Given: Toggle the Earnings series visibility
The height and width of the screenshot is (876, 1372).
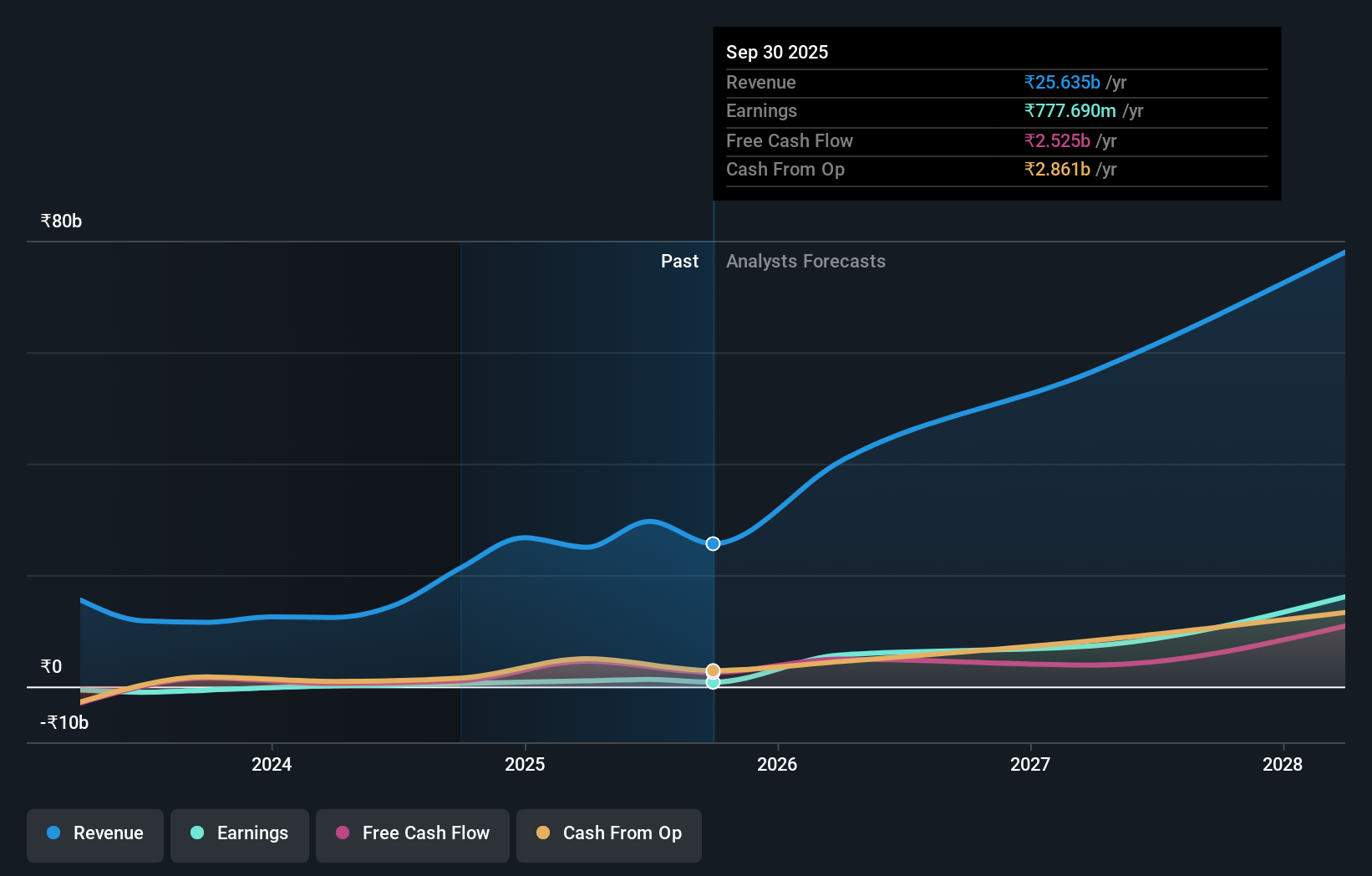Looking at the screenshot, I should (x=240, y=835).
